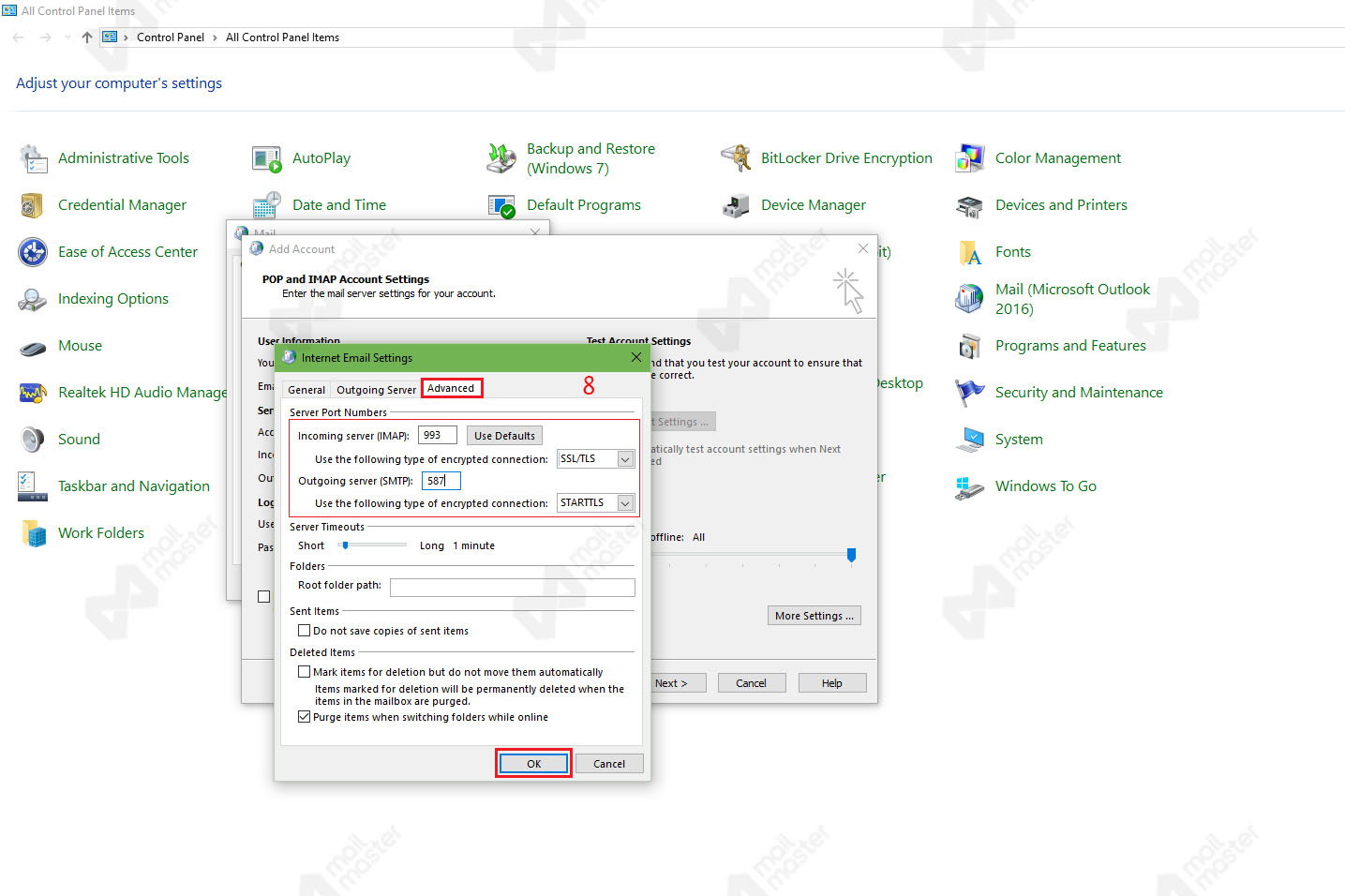Go up one level in Control Panel
This screenshot has height=896, width=1345.
pyautogui.click(x=87, y=37)
